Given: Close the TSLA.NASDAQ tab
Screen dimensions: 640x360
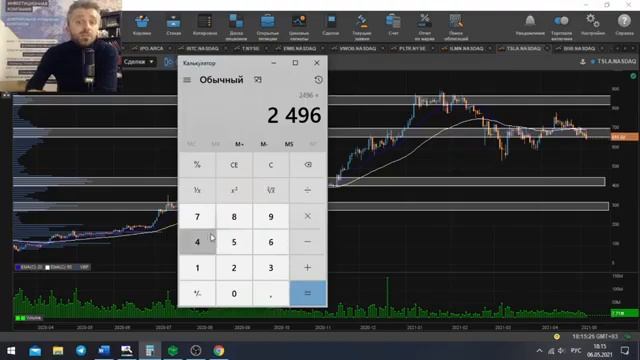Looking at the screenshot, I should coord(547,49).
